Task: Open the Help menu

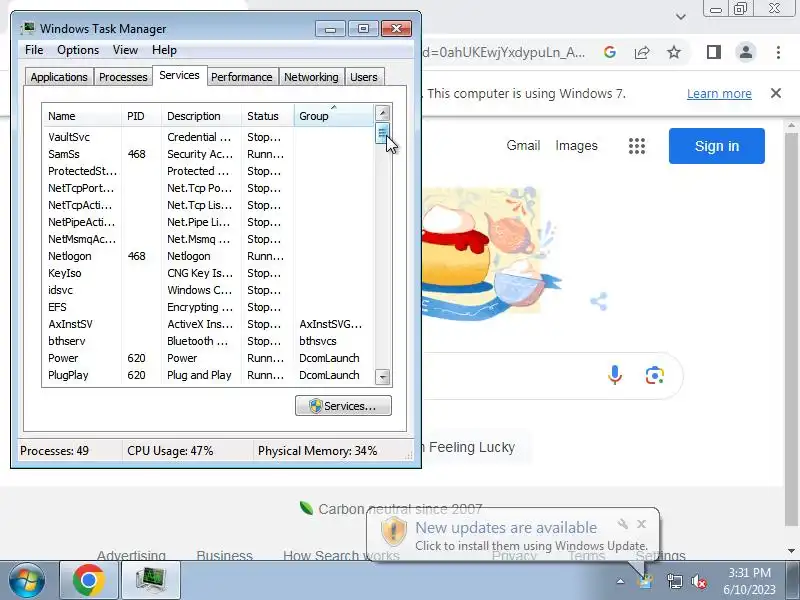Action: pos(164,50)
